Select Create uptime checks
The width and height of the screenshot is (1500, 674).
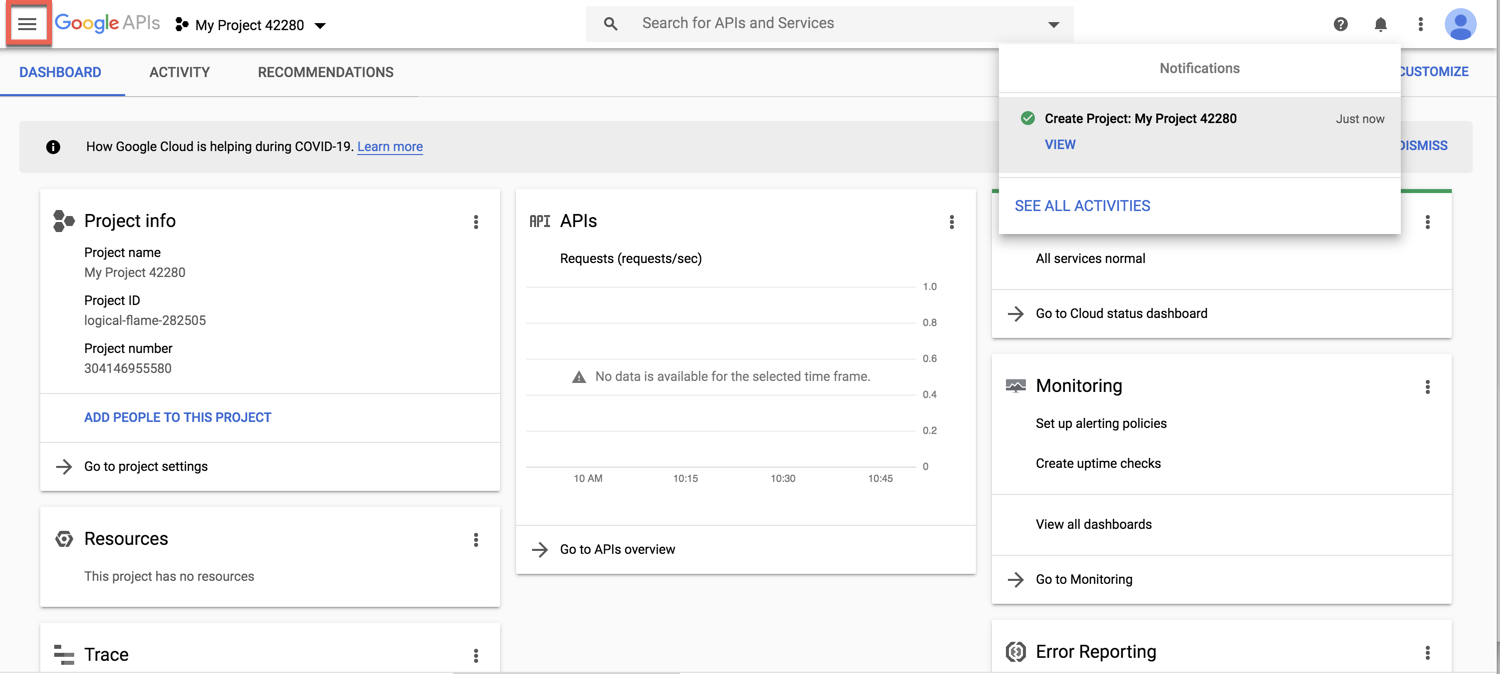(x=1098, y=464)
